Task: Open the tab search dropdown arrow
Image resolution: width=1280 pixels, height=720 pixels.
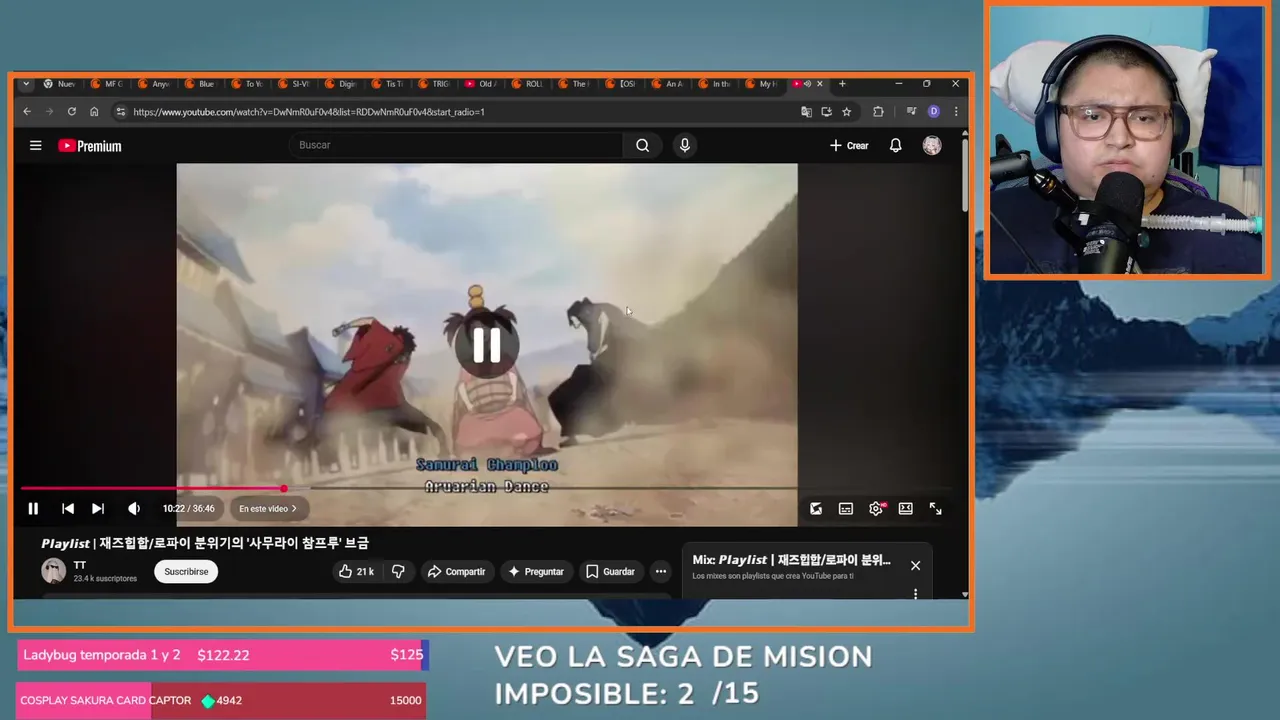Action: coord(26,84)
